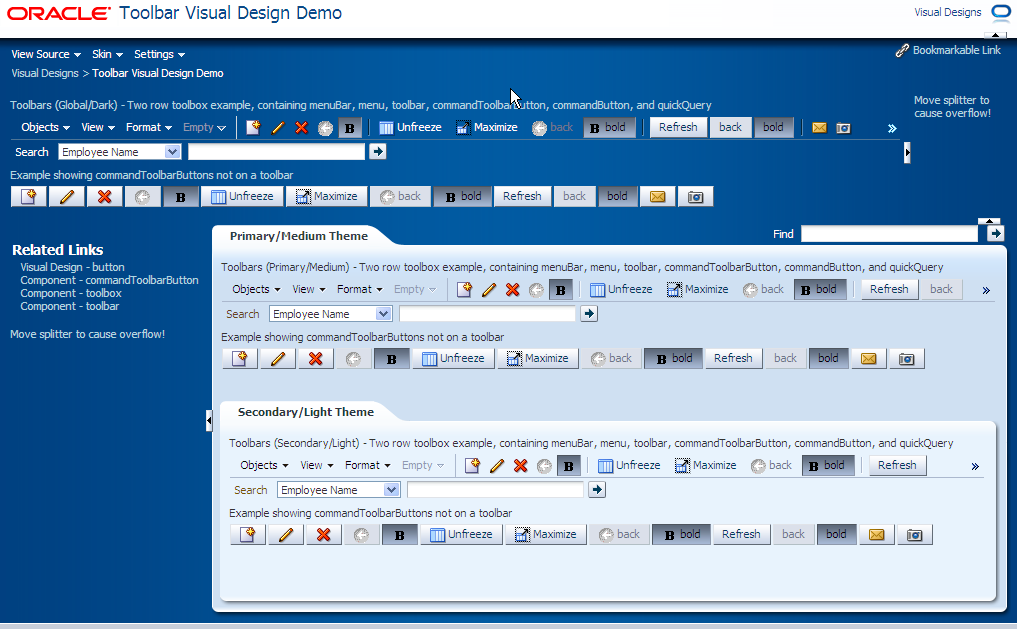Image resolution: width=1017 pixels, height=629 pixels.
Task: Click the top splitter collapse arrow under Visual Designs
Action: [x=996, y=35]
